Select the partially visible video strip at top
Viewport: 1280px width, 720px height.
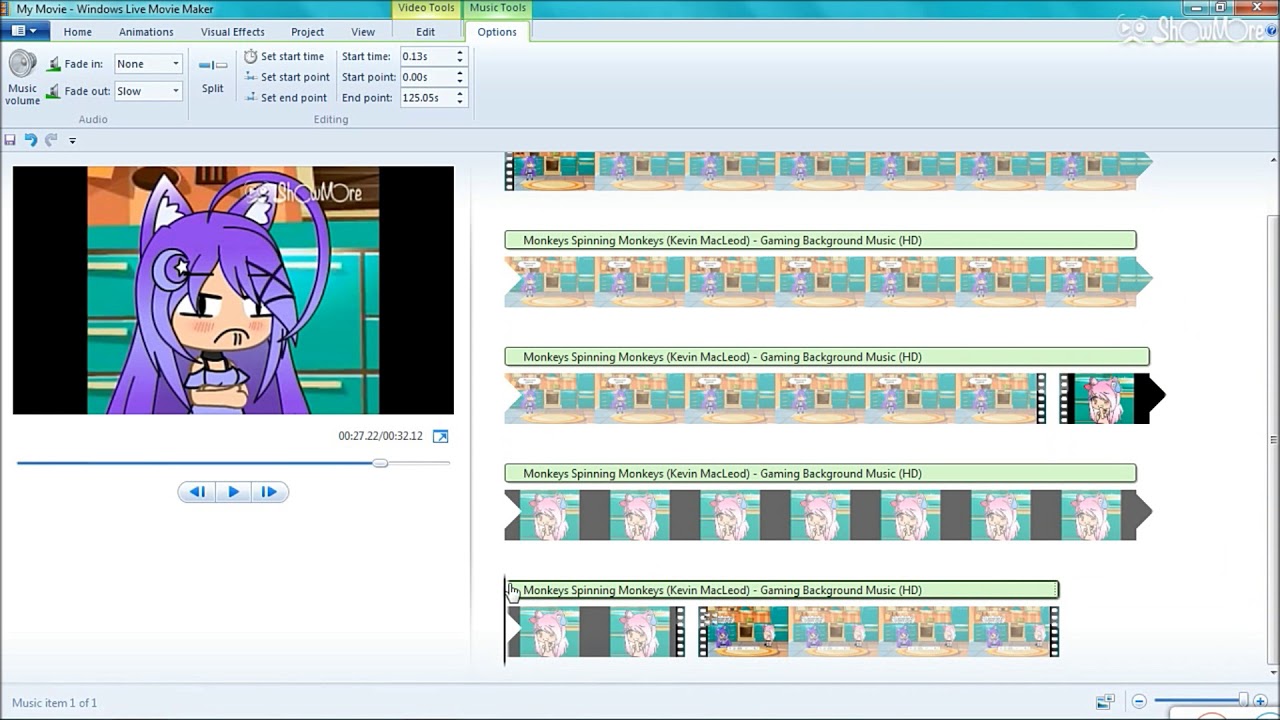tap(828, 171)
